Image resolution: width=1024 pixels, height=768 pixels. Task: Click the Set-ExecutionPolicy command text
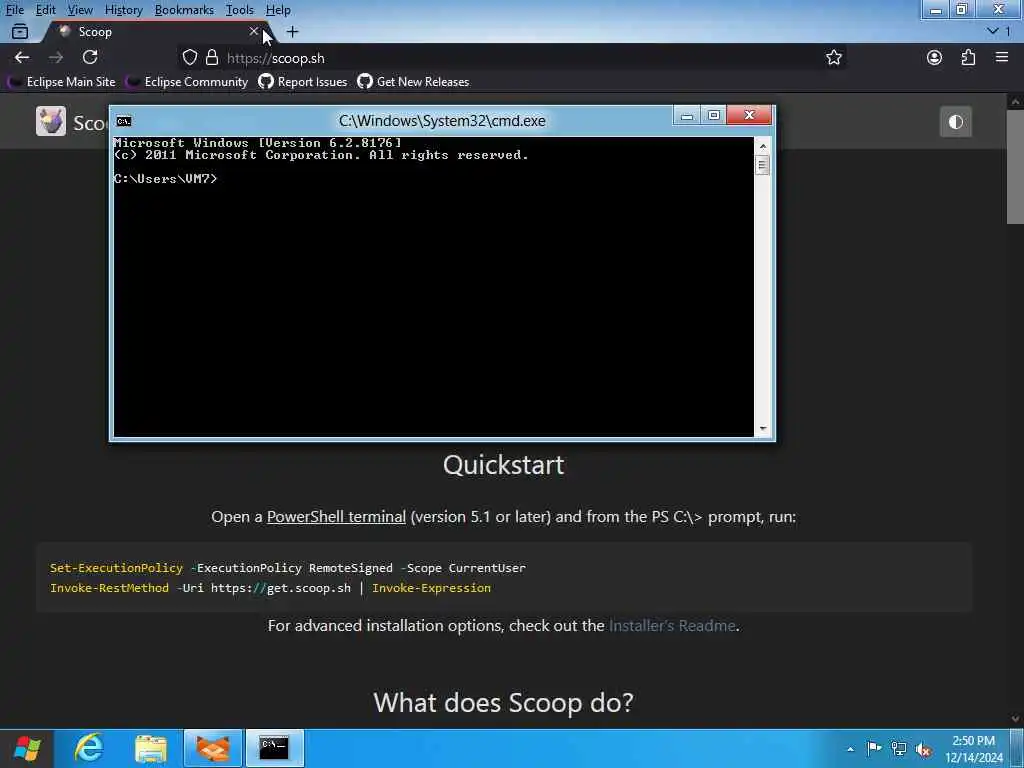pos(116,568)
